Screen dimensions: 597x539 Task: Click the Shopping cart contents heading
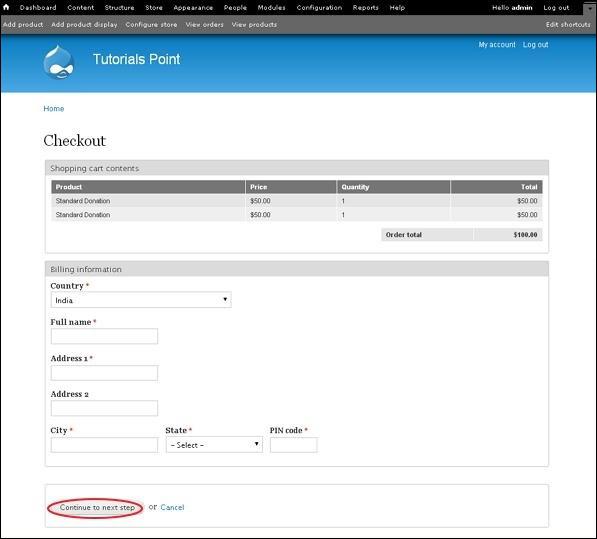(x=94, y=168)
